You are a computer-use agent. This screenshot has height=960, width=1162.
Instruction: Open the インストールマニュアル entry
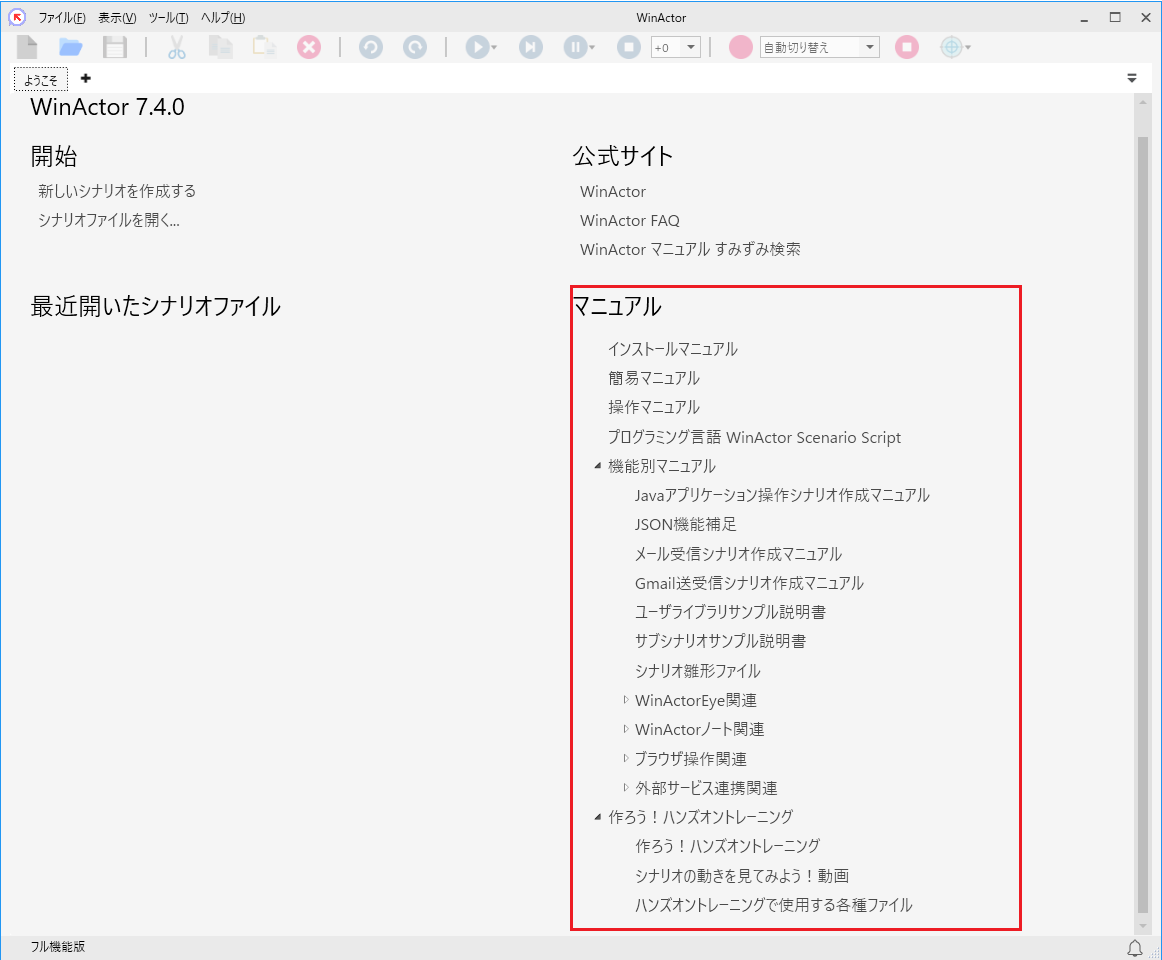(x=673, y=349)
